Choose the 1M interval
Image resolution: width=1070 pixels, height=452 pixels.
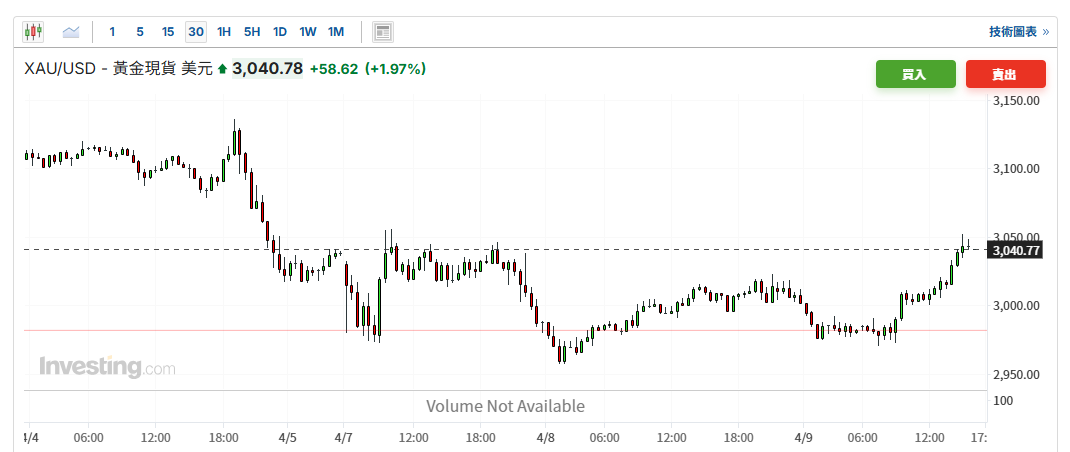pyautogui.click(x=336, y=32)
